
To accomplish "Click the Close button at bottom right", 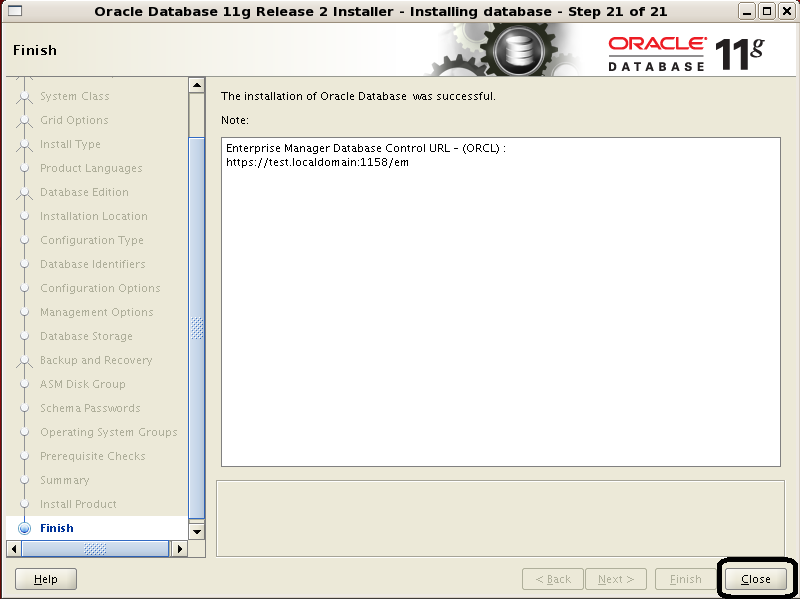I will [756, 579].
